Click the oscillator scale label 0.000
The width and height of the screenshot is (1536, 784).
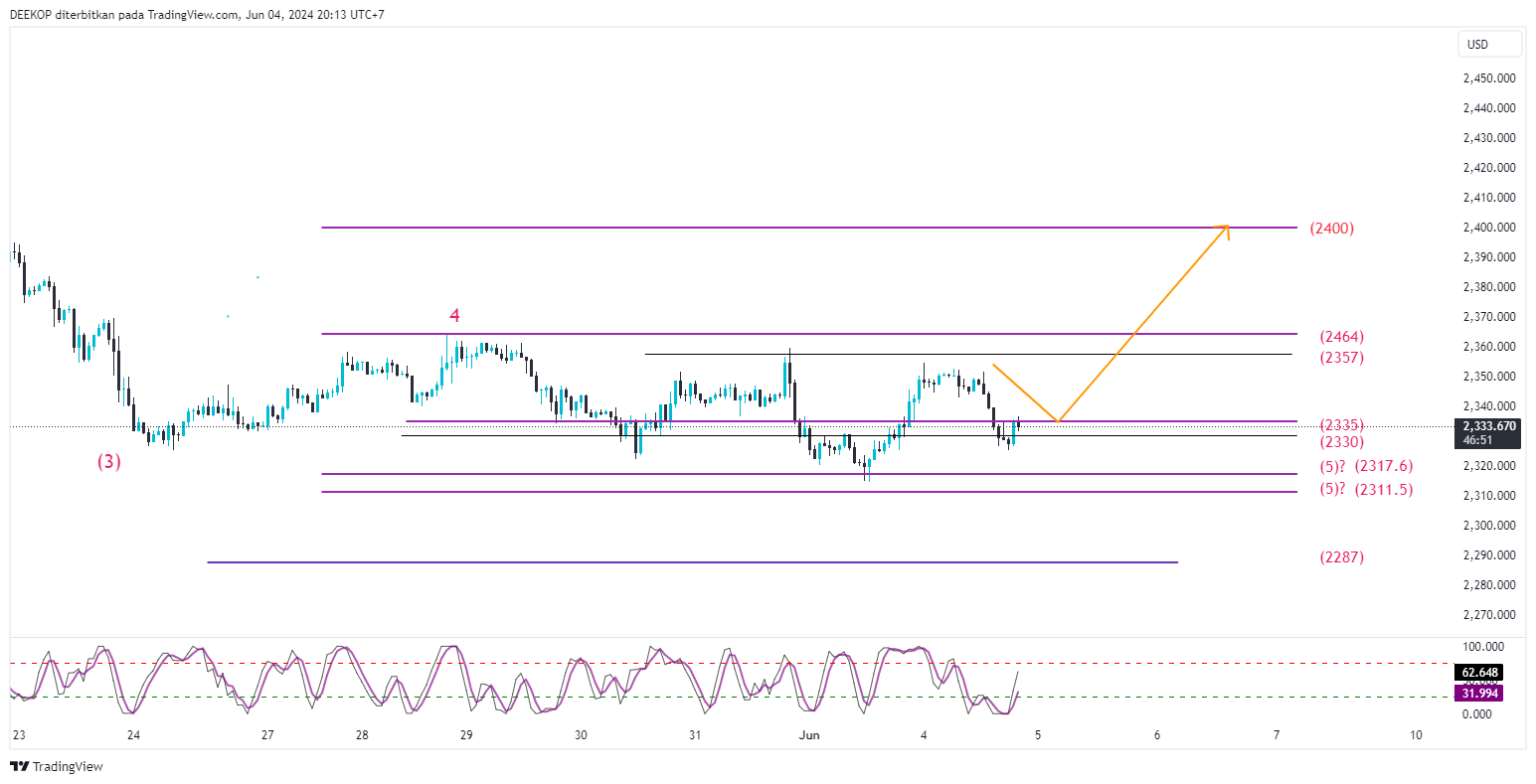1476,714
